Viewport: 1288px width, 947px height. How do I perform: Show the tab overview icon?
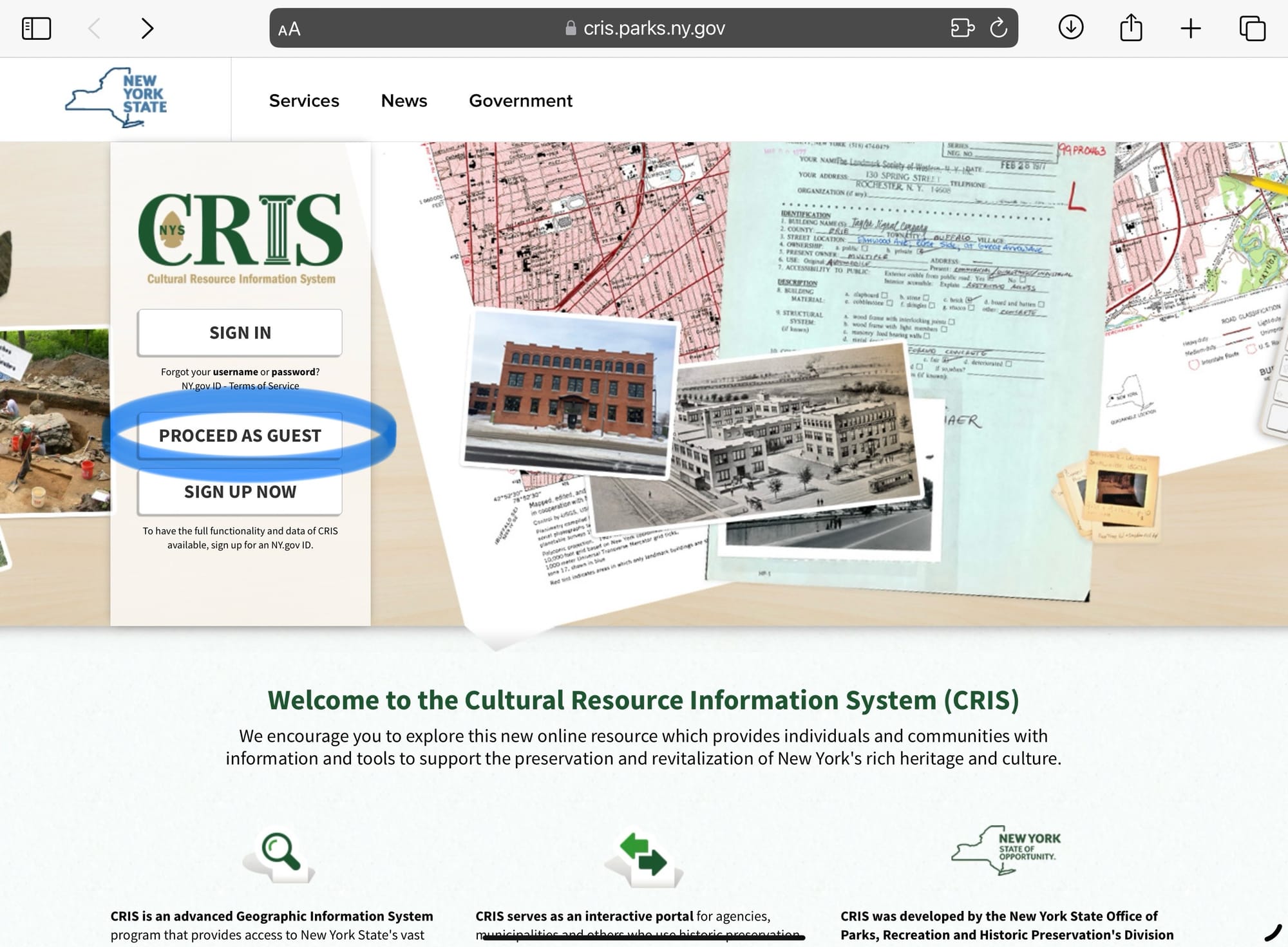point(1252,28)
